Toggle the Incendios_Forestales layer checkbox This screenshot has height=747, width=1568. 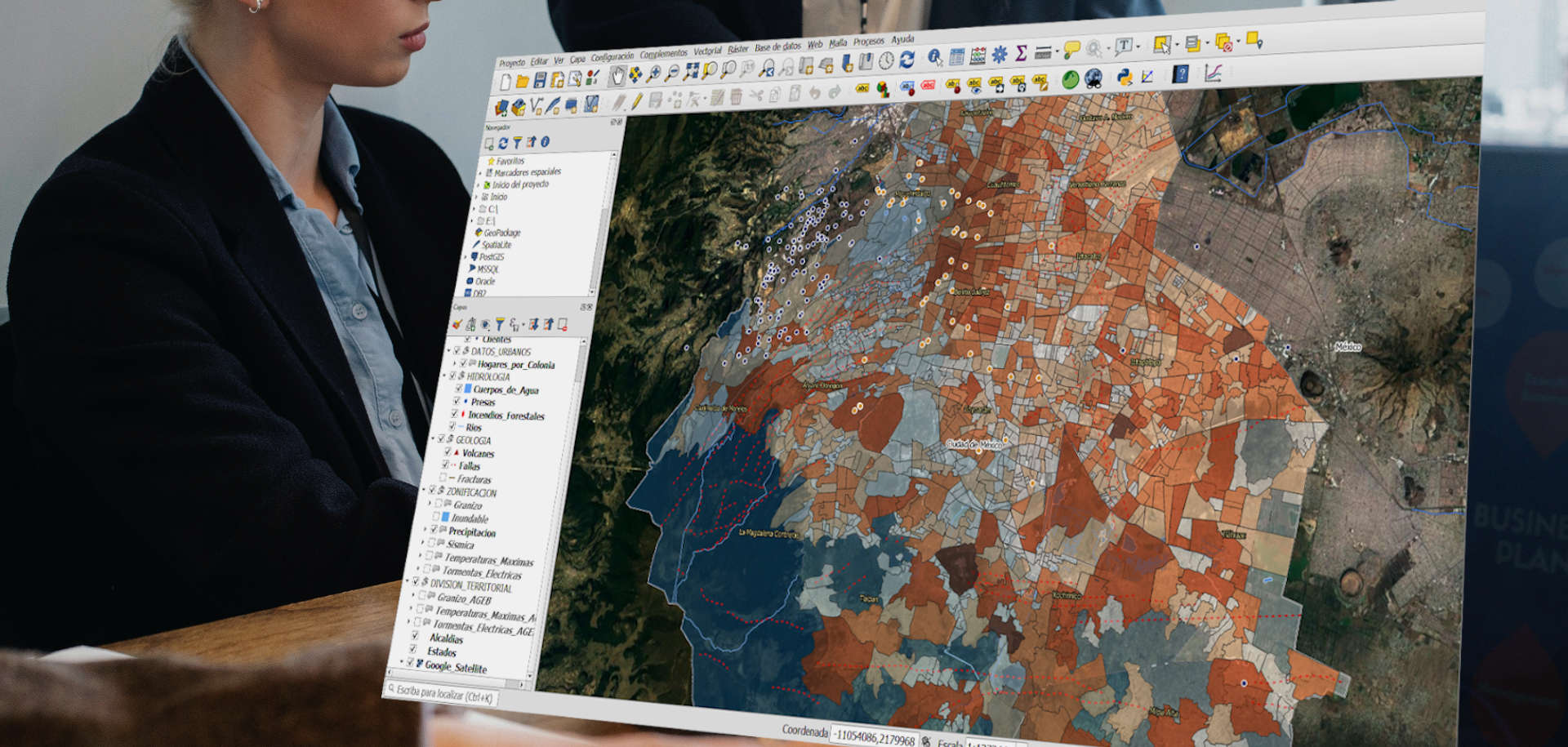(x=454, y=414)
